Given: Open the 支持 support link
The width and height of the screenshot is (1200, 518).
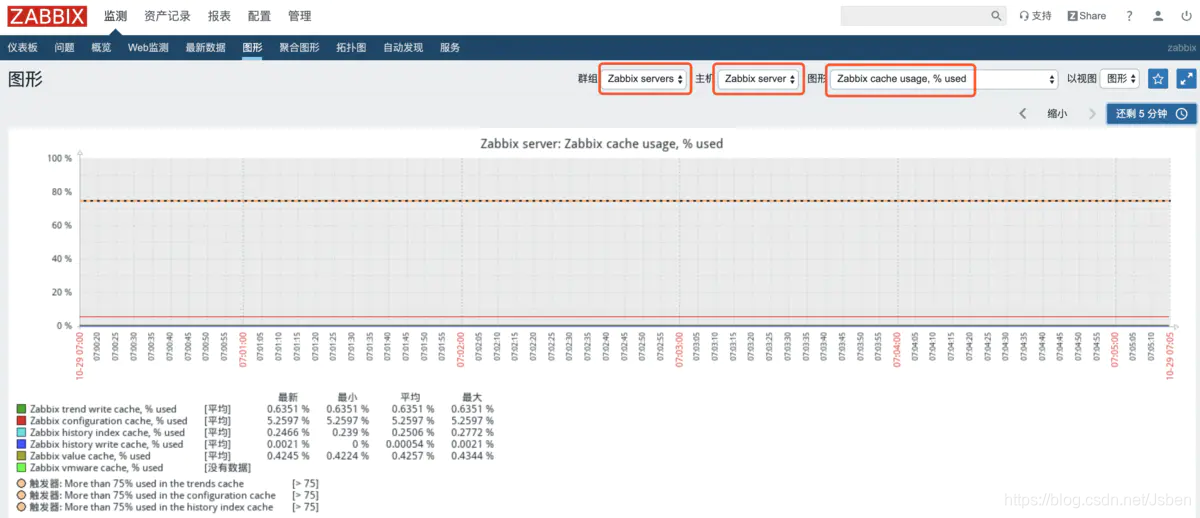Looking at the screenshot, I should [x=1036, y=16].
